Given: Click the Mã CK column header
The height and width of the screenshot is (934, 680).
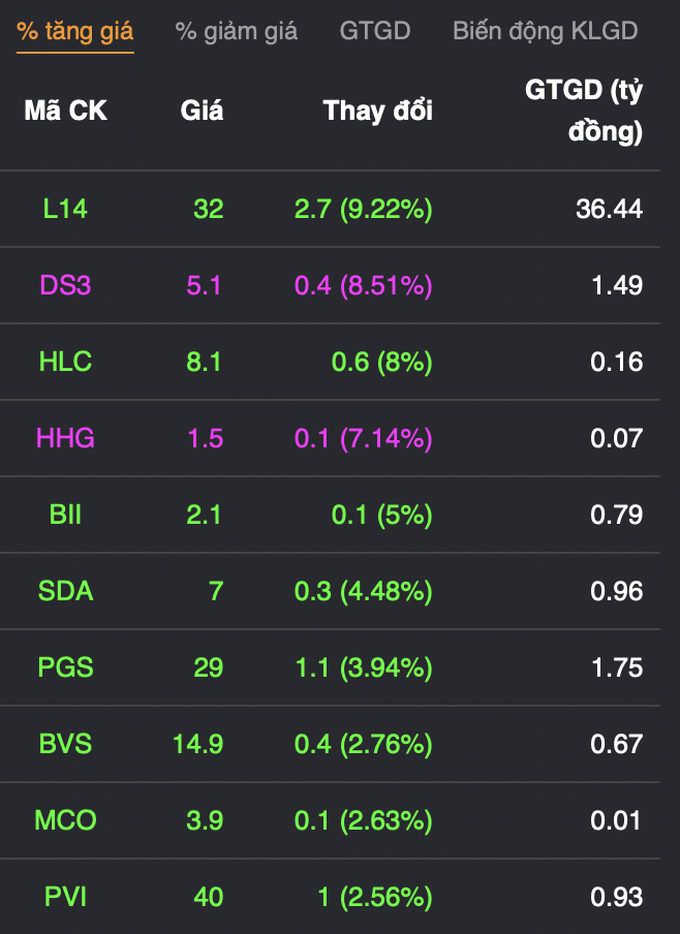Looking at the screenshot, I should coord(66,111).
